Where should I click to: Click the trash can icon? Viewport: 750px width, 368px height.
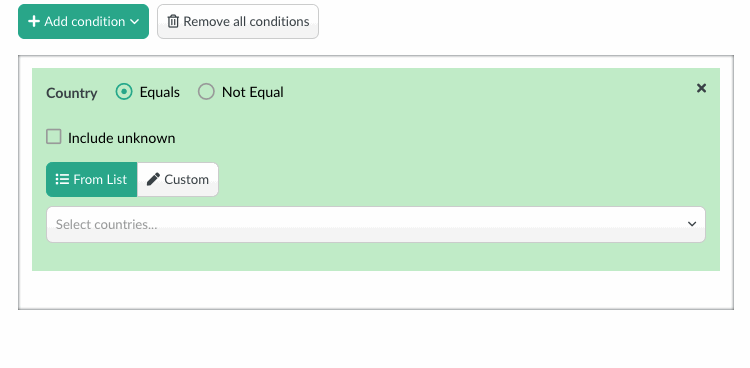[x=173, y=22]
